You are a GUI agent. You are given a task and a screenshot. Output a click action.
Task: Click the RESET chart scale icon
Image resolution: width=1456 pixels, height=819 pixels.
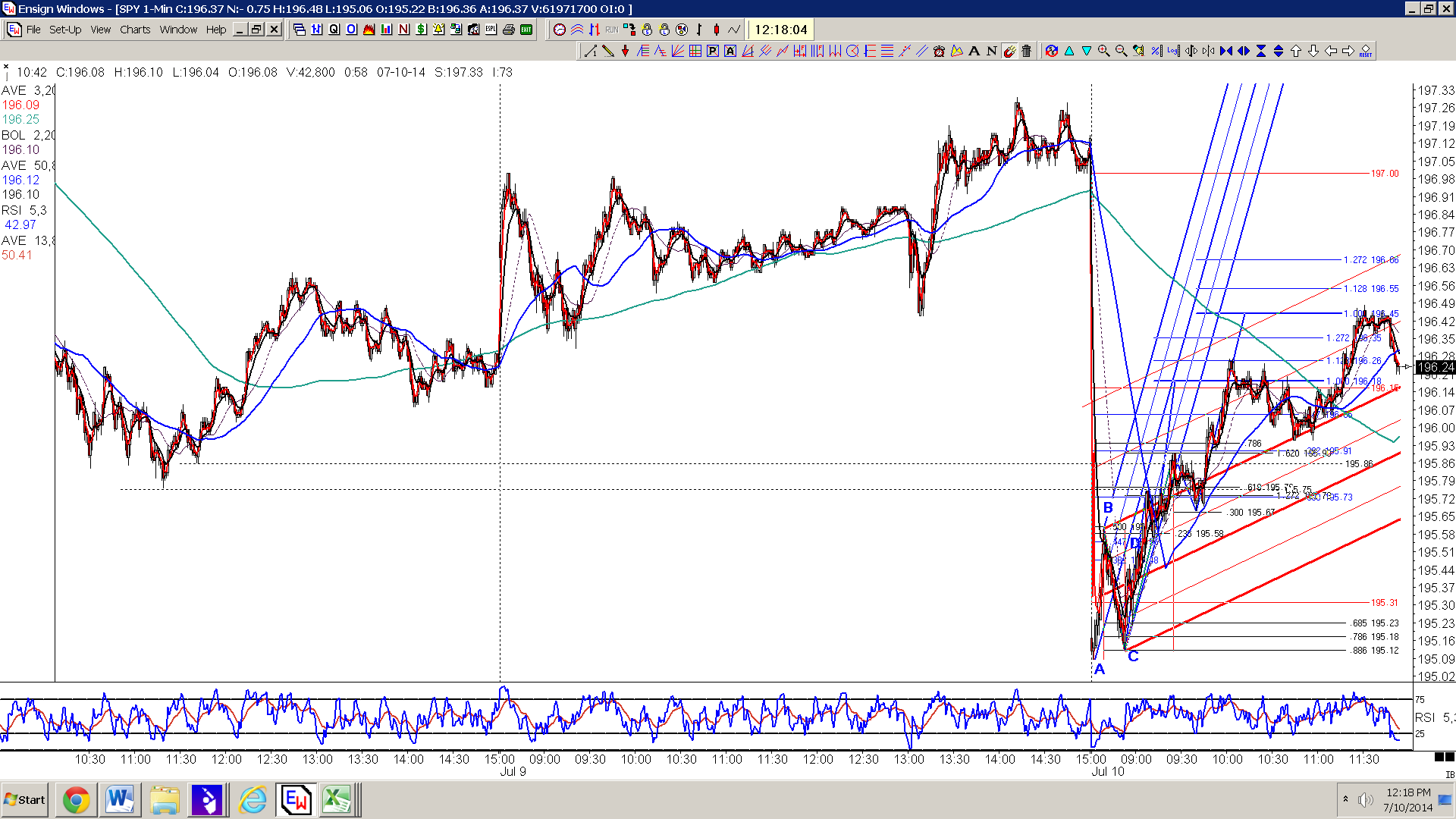click(1366, 51)
